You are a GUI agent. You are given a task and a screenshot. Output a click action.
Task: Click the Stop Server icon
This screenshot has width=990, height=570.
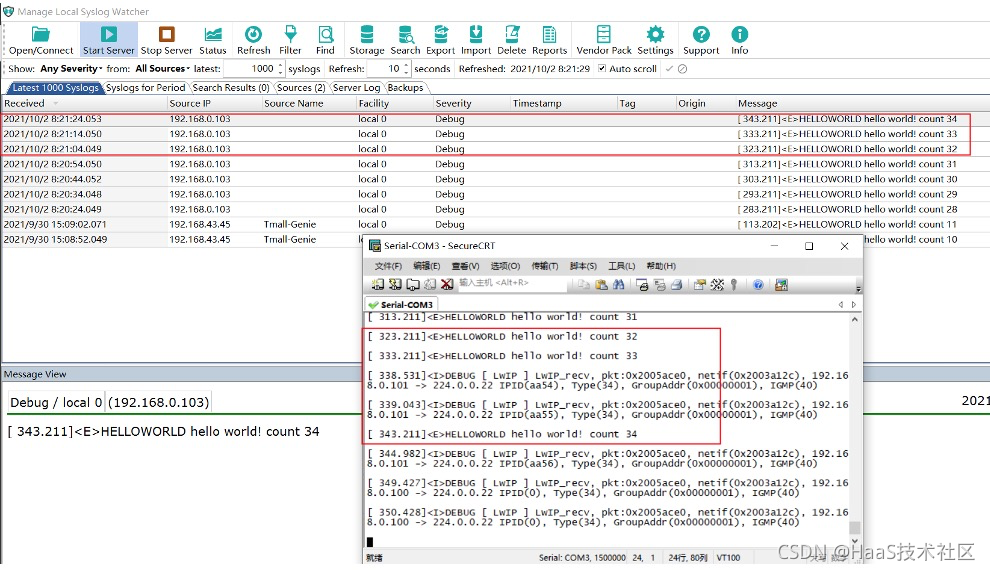(166, 40)
